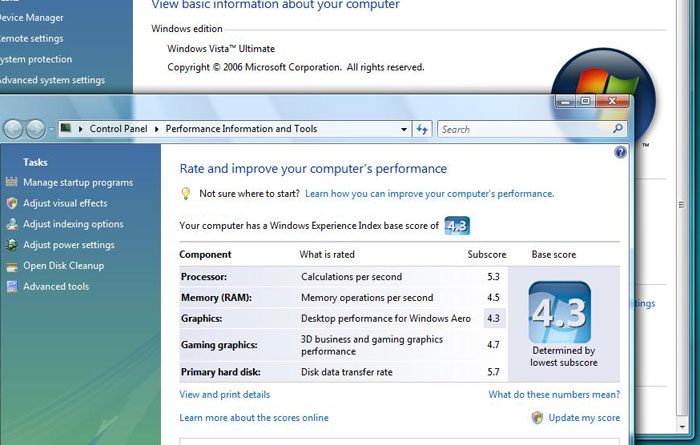
Task: Click the refresh button in address bar
Action: coord(422,129)
